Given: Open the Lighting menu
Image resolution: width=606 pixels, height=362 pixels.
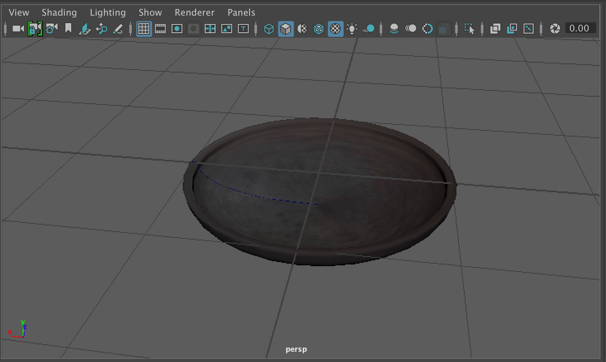Looking at the screenshot, I should click(x=107, y=13).
